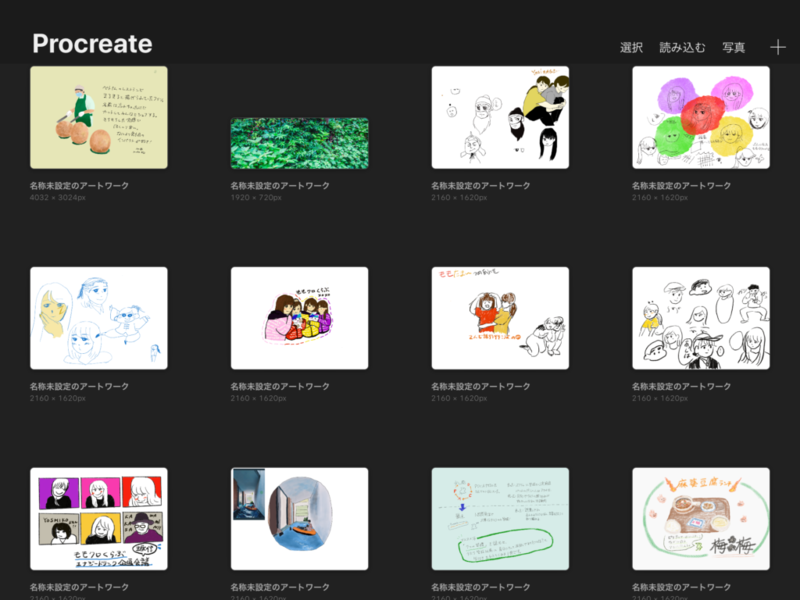Tap the title under the green leaves artwork
Image resolution: width=800 pixels, height=600 pixels.
click(x=280, y=186)
